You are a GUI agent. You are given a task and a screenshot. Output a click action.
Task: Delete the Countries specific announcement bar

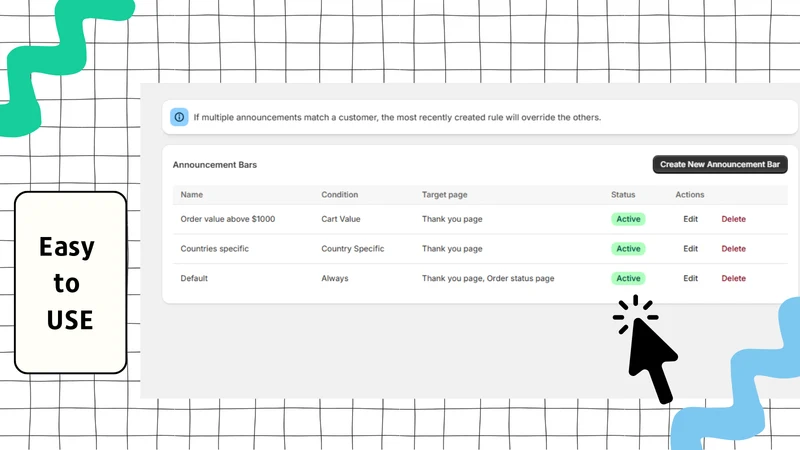733,248
